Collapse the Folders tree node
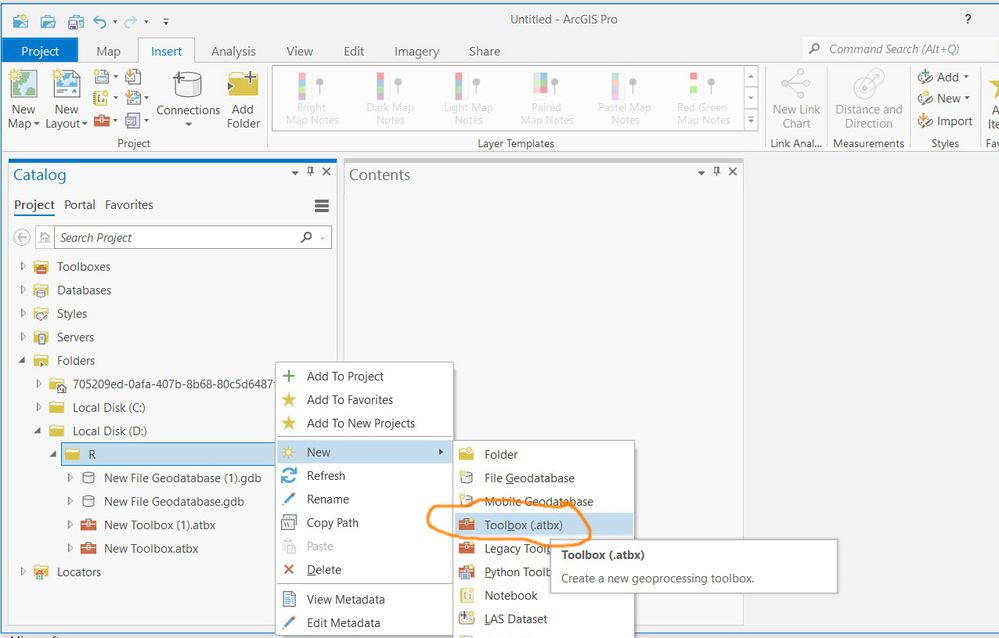Viewport: 999px width, 638px height. pyautogui.click(x=22, y=360)
